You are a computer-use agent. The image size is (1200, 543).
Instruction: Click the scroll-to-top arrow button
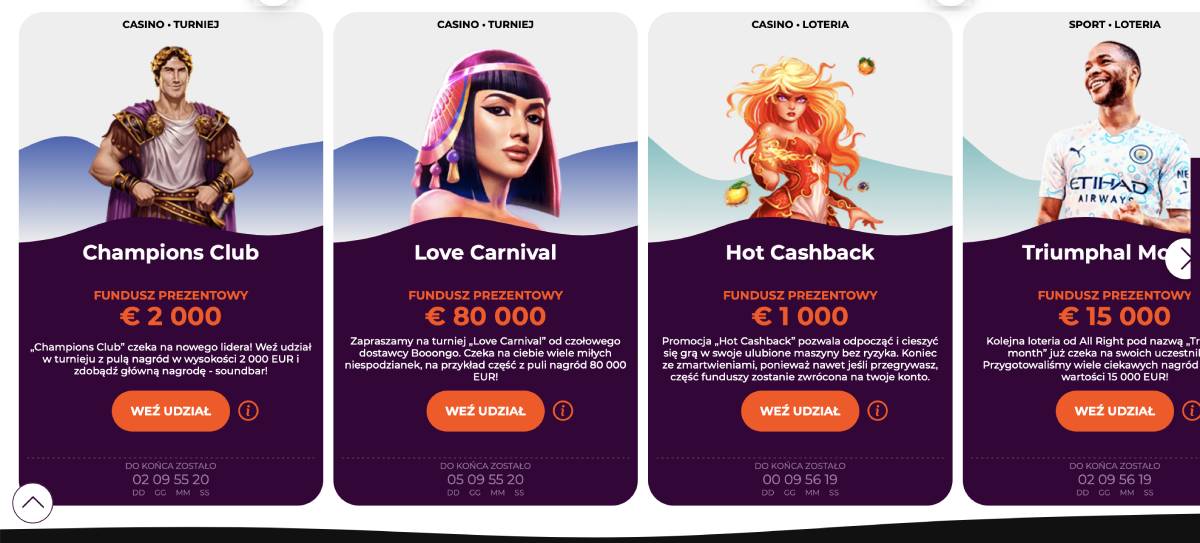pos(32,503)
